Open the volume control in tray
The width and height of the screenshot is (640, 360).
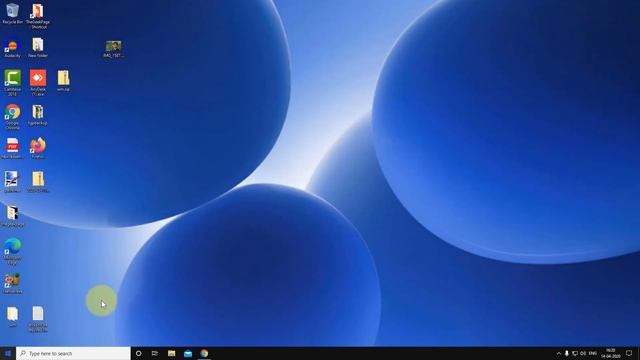click(x=583, y=353)
